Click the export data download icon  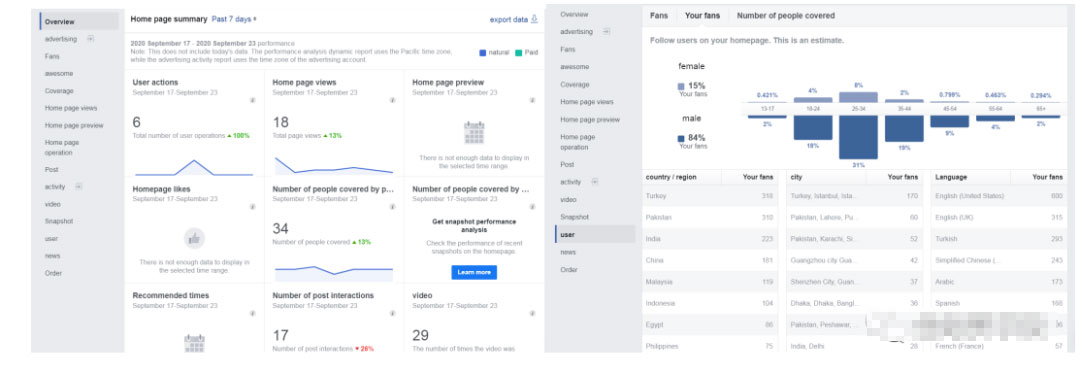534,19
